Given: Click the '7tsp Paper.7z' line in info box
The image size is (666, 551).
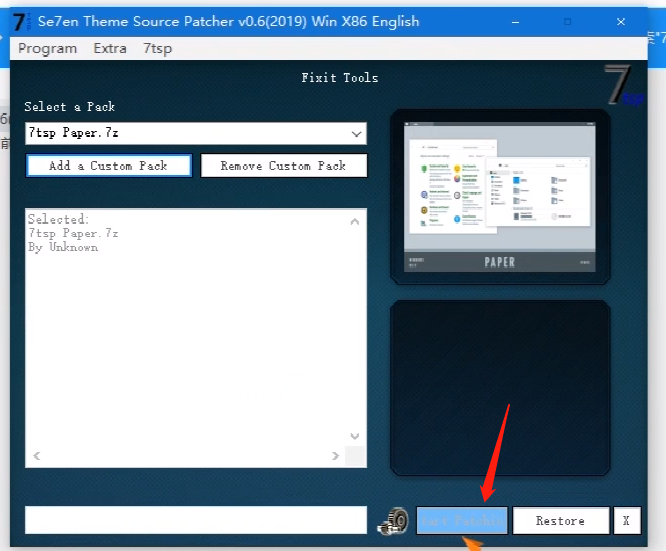Looking at the screenshot, I should (73, 233).
